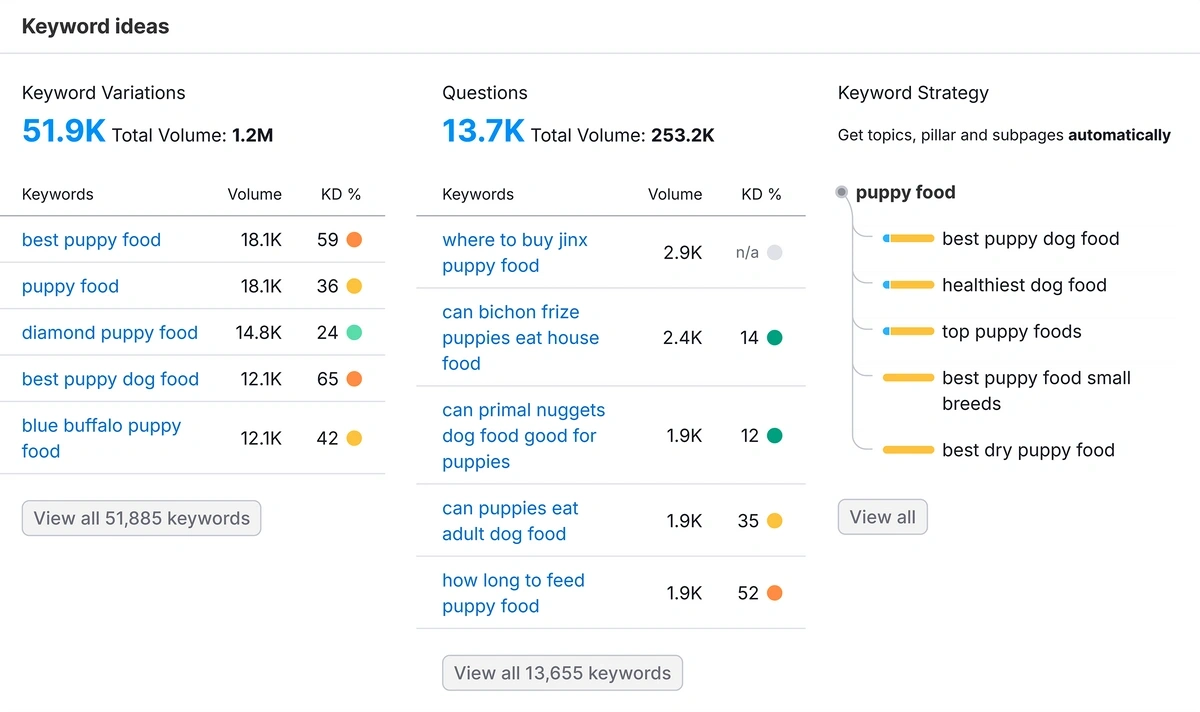This screenshot has height=712, width=1200.
Task: Click Total Volume 1.2M text
Action: pyautogui.click(x=192, y=135)
